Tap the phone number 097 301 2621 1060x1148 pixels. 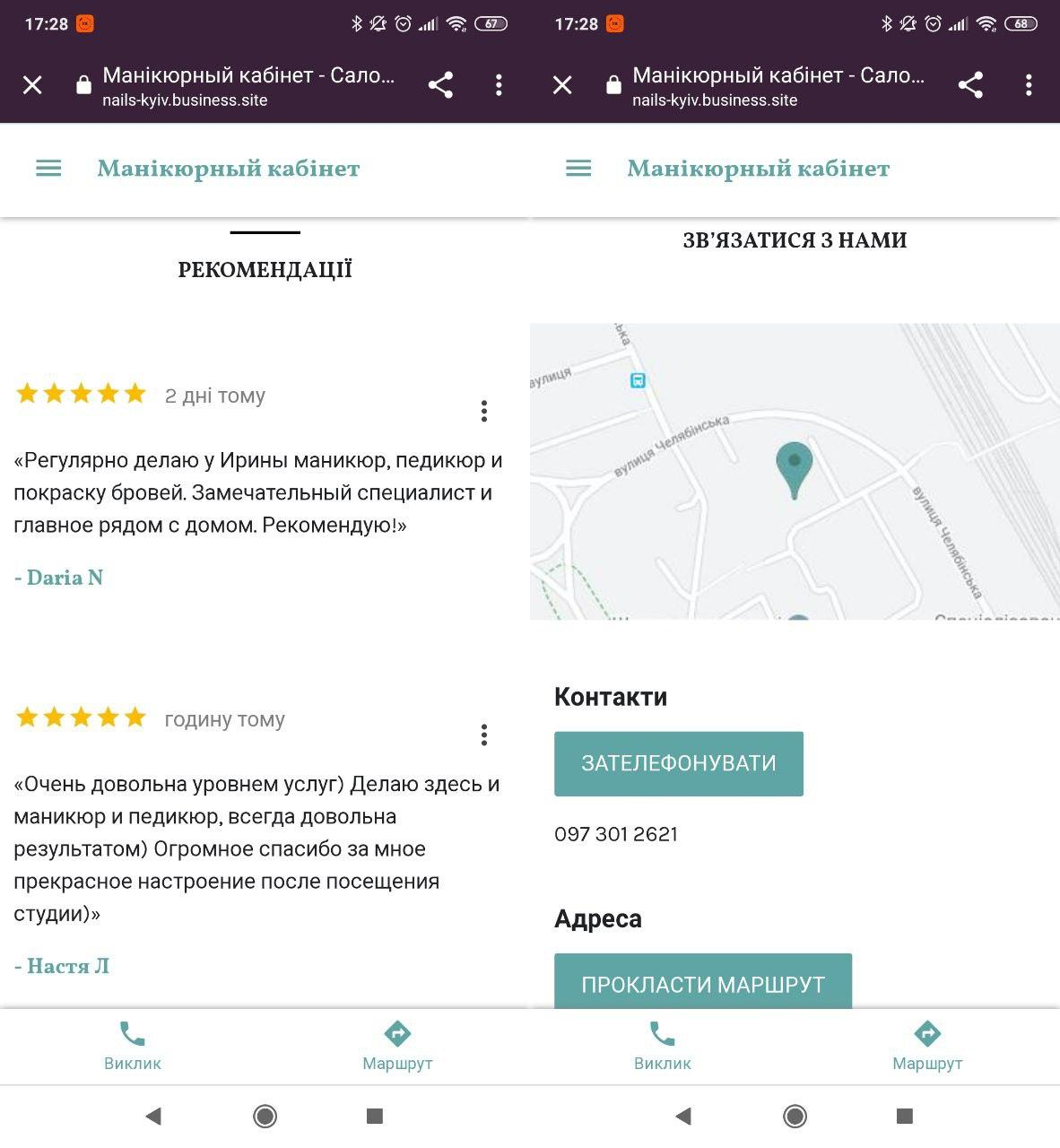pos(616,834)
